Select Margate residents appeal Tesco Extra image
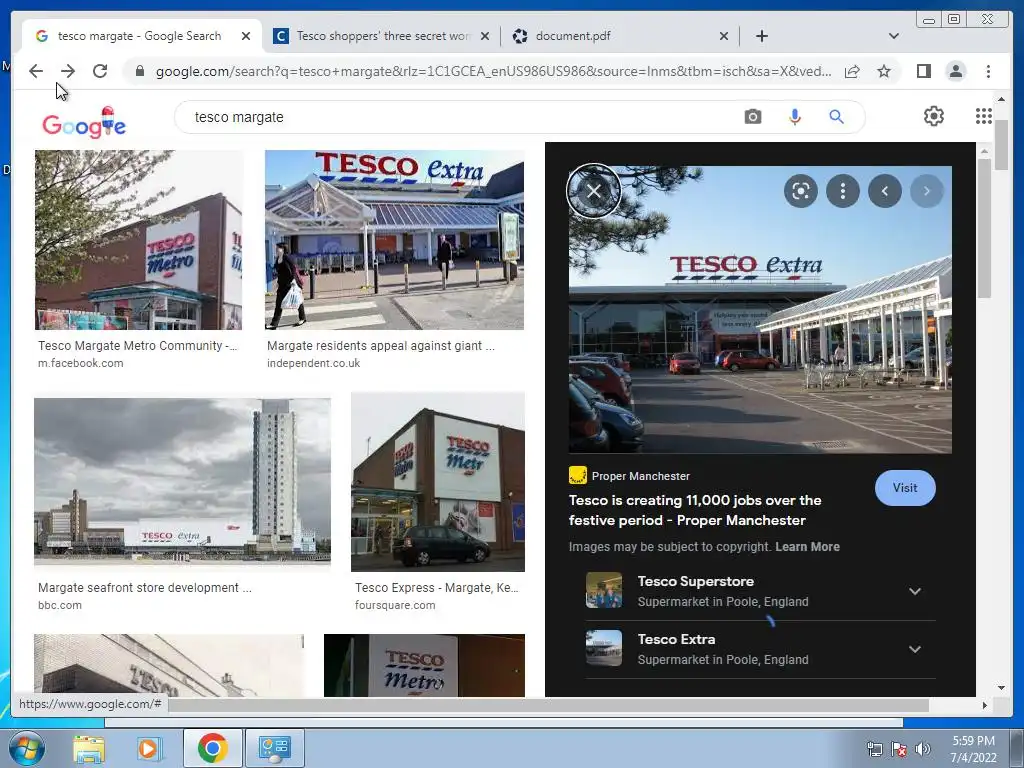The height and width of the screenshot is (768, 1024). tap(394, 240)
